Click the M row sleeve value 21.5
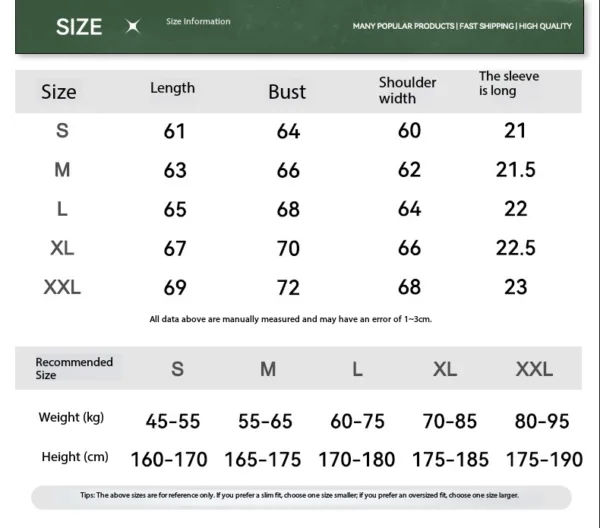The image size is (600, 528). (515, 170)
